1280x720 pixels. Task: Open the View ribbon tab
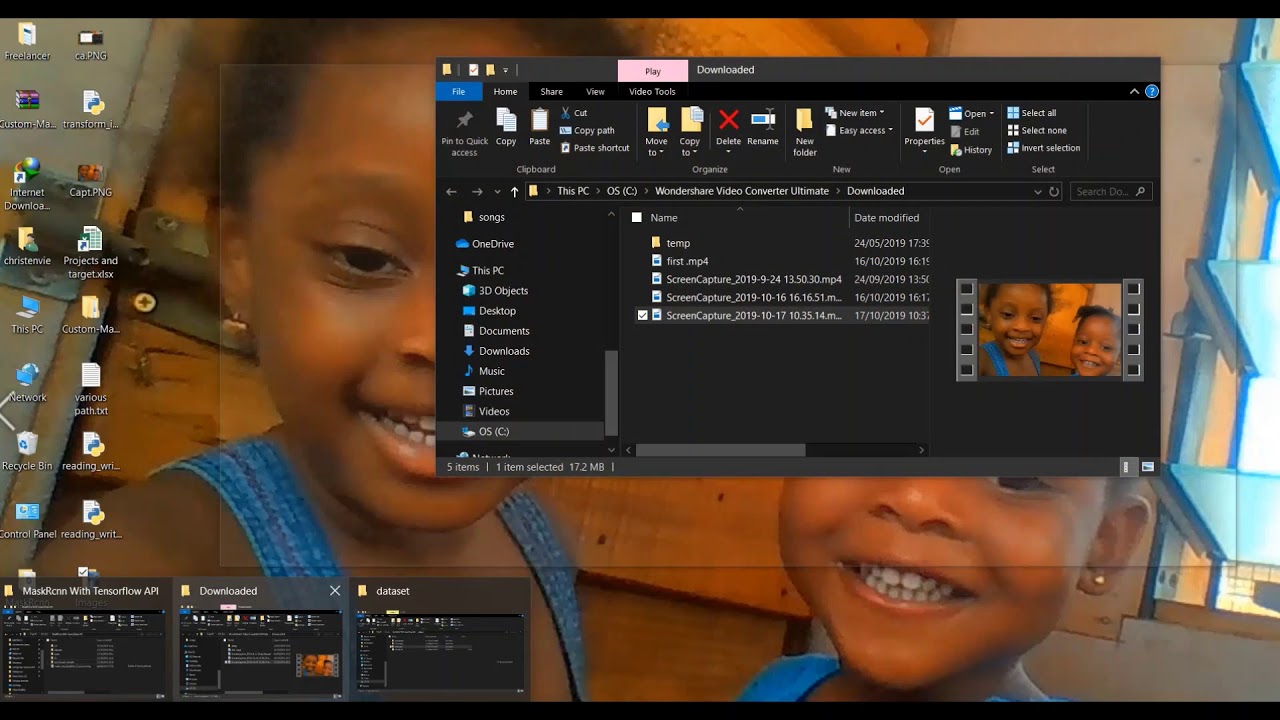[595, 91]
